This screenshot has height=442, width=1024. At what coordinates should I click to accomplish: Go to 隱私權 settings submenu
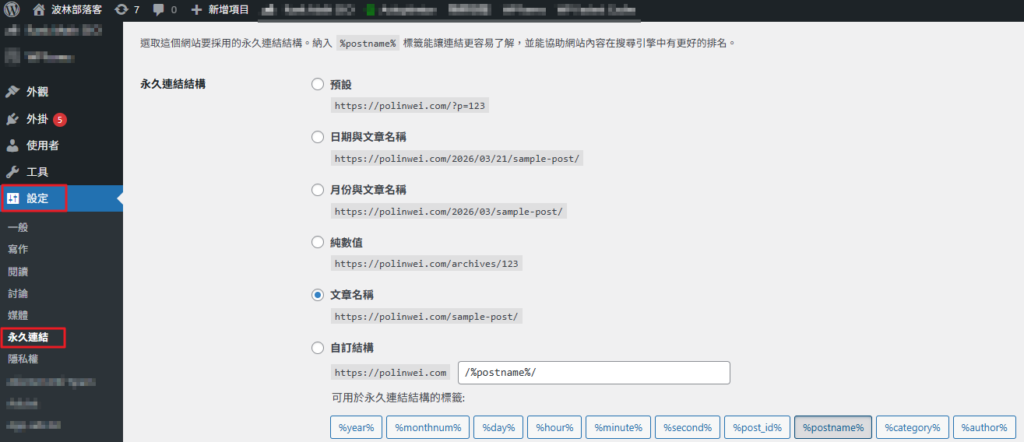23,359
